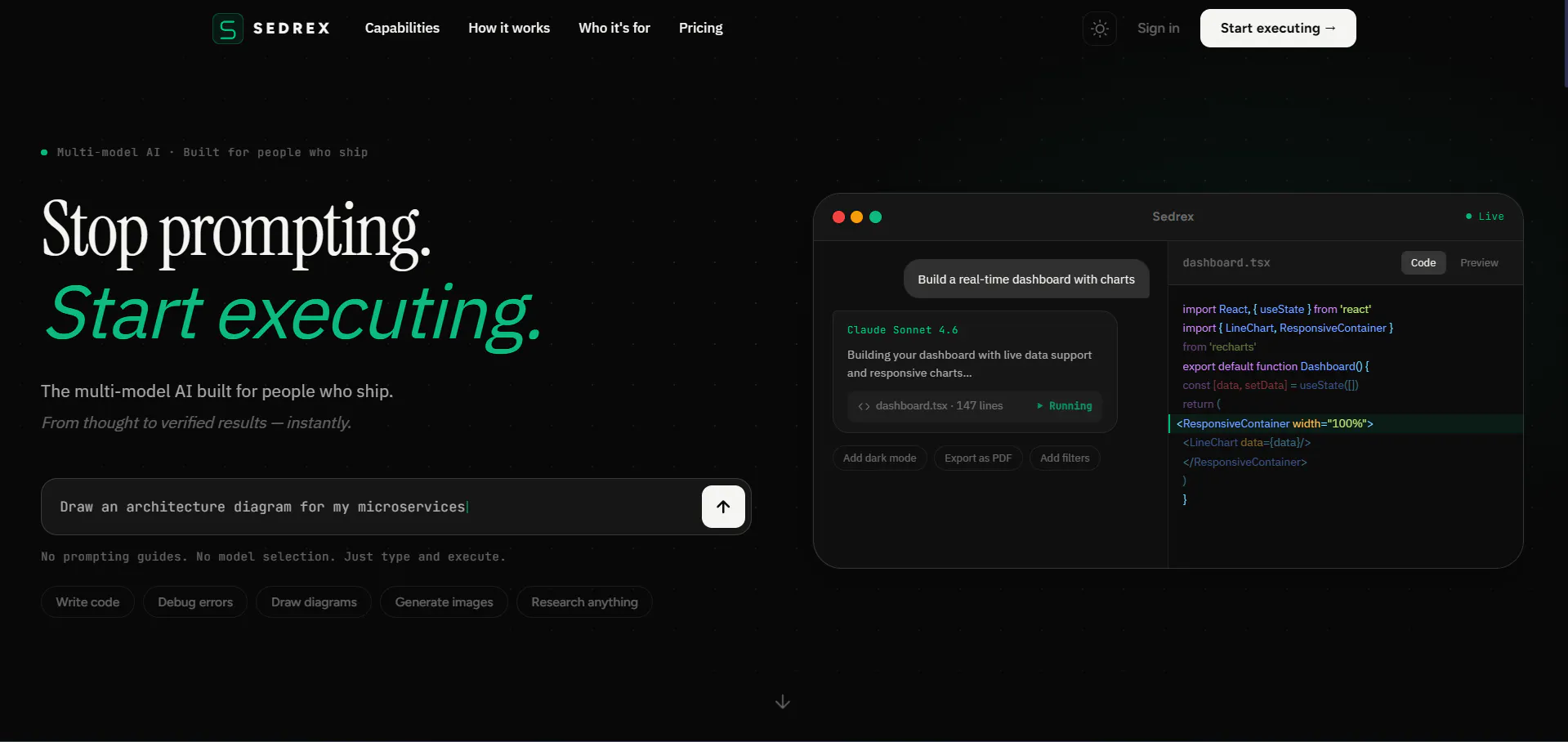Select the Write code chip
The height and width of the screenshot is (742, 1568).
click(87, 602)
